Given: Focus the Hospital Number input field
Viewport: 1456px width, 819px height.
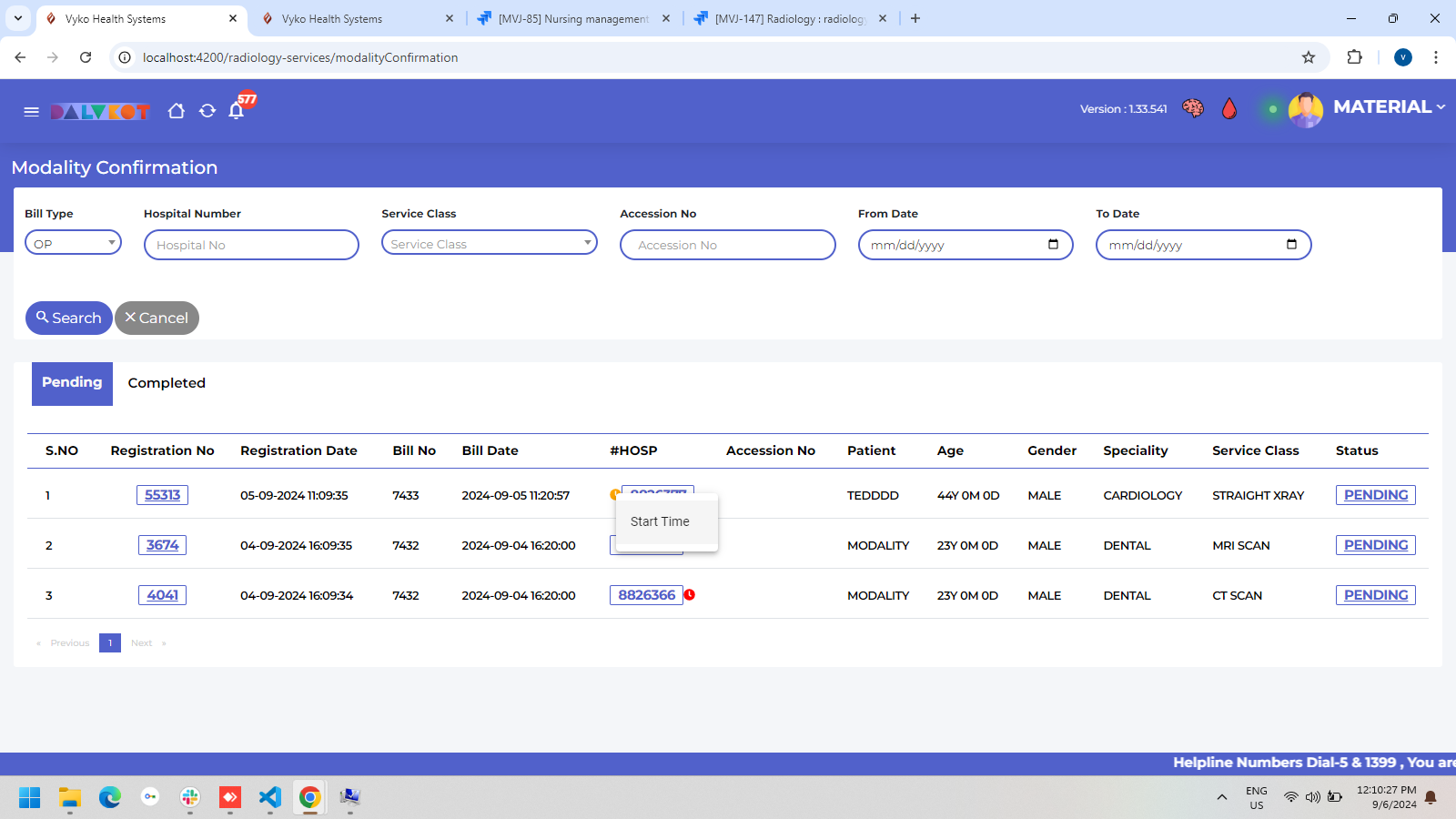Looking at the screenshot, I should click(x=251, y=245).
